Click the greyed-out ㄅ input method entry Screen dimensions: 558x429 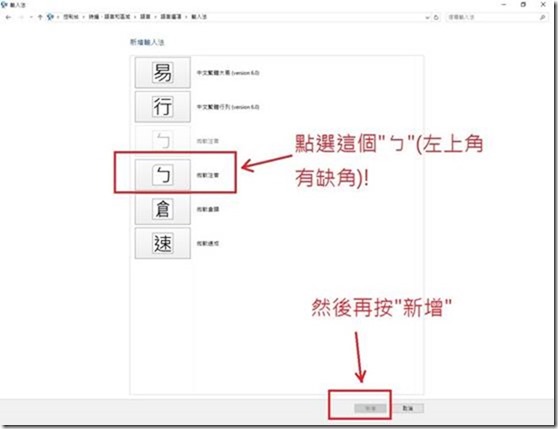click(x=163, y=141)
